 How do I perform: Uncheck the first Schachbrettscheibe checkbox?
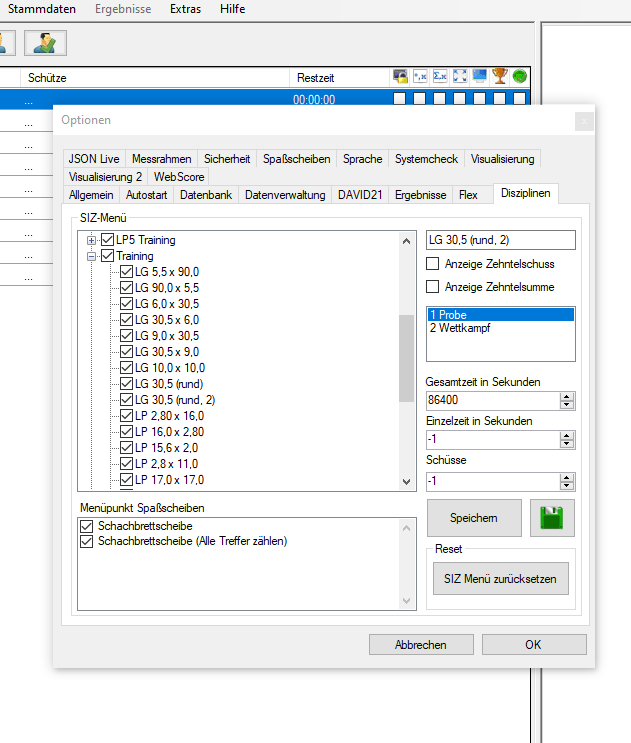pyautogui.click(x=86, y=525)
